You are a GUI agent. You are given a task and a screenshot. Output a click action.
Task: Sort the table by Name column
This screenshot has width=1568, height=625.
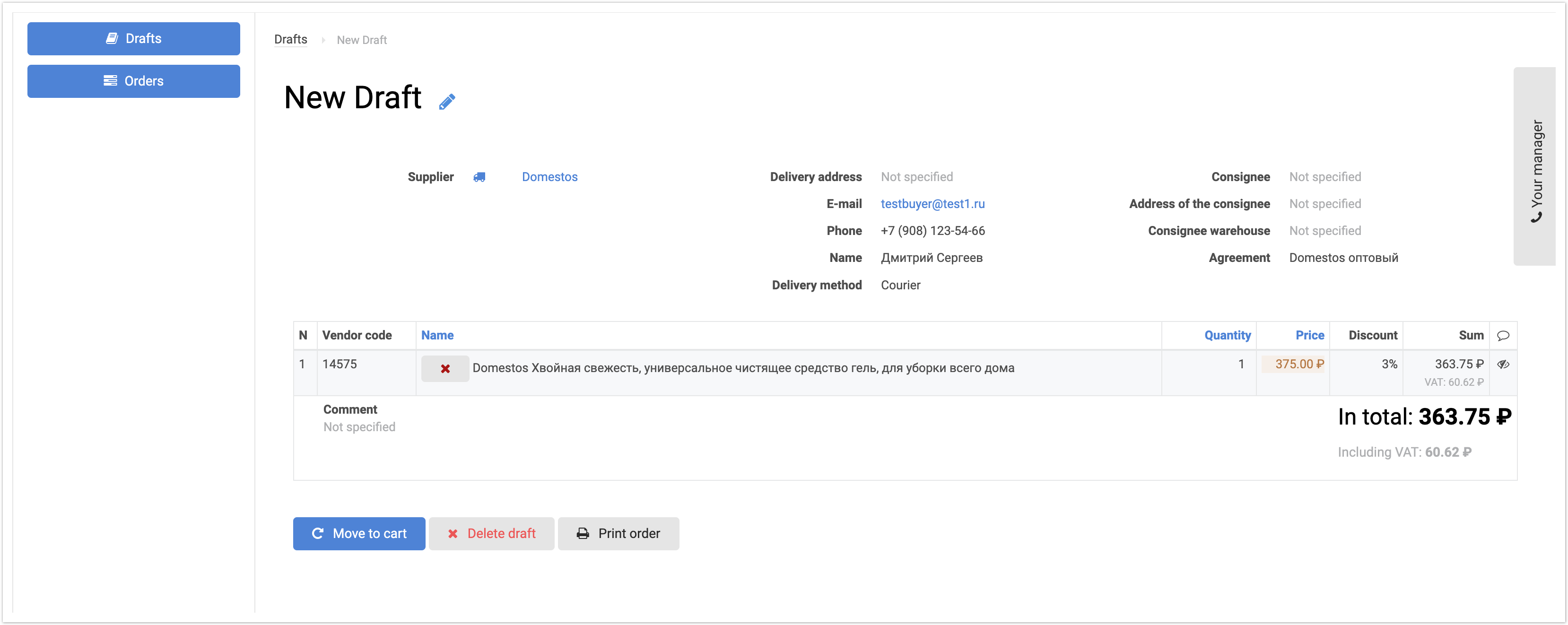[437, 335]
